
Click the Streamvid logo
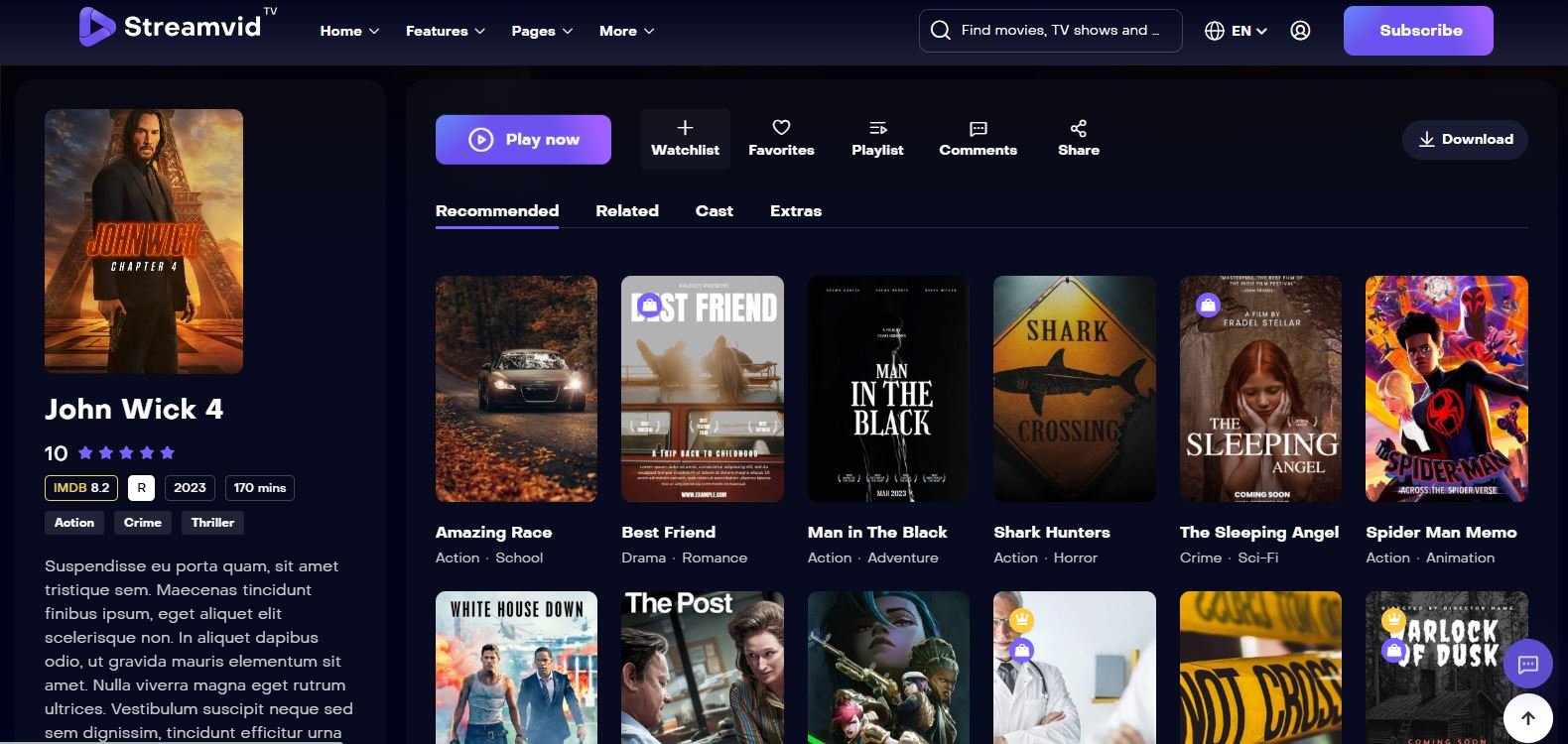pos(179,27)
